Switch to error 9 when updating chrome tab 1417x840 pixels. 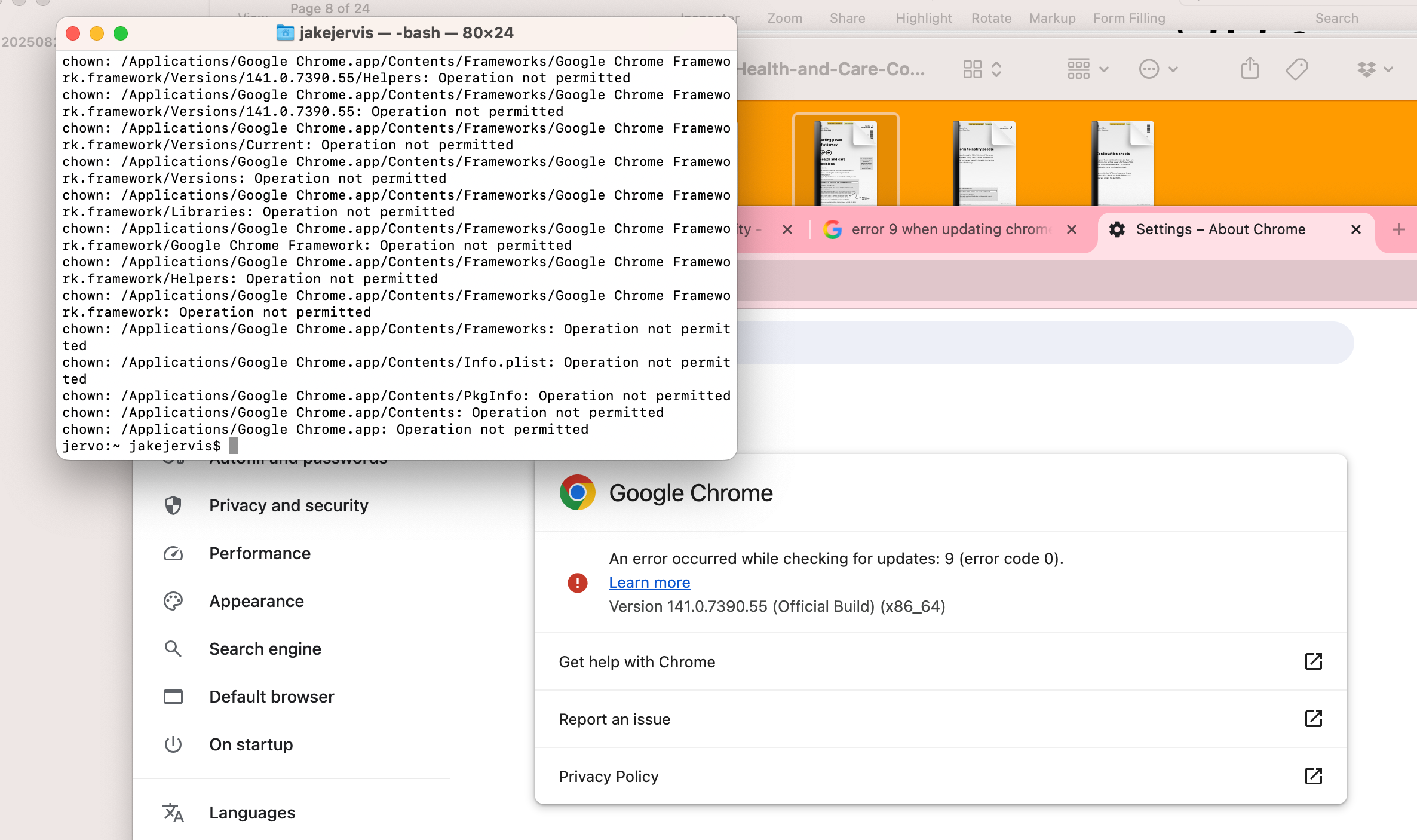click(x=949, y=229)
